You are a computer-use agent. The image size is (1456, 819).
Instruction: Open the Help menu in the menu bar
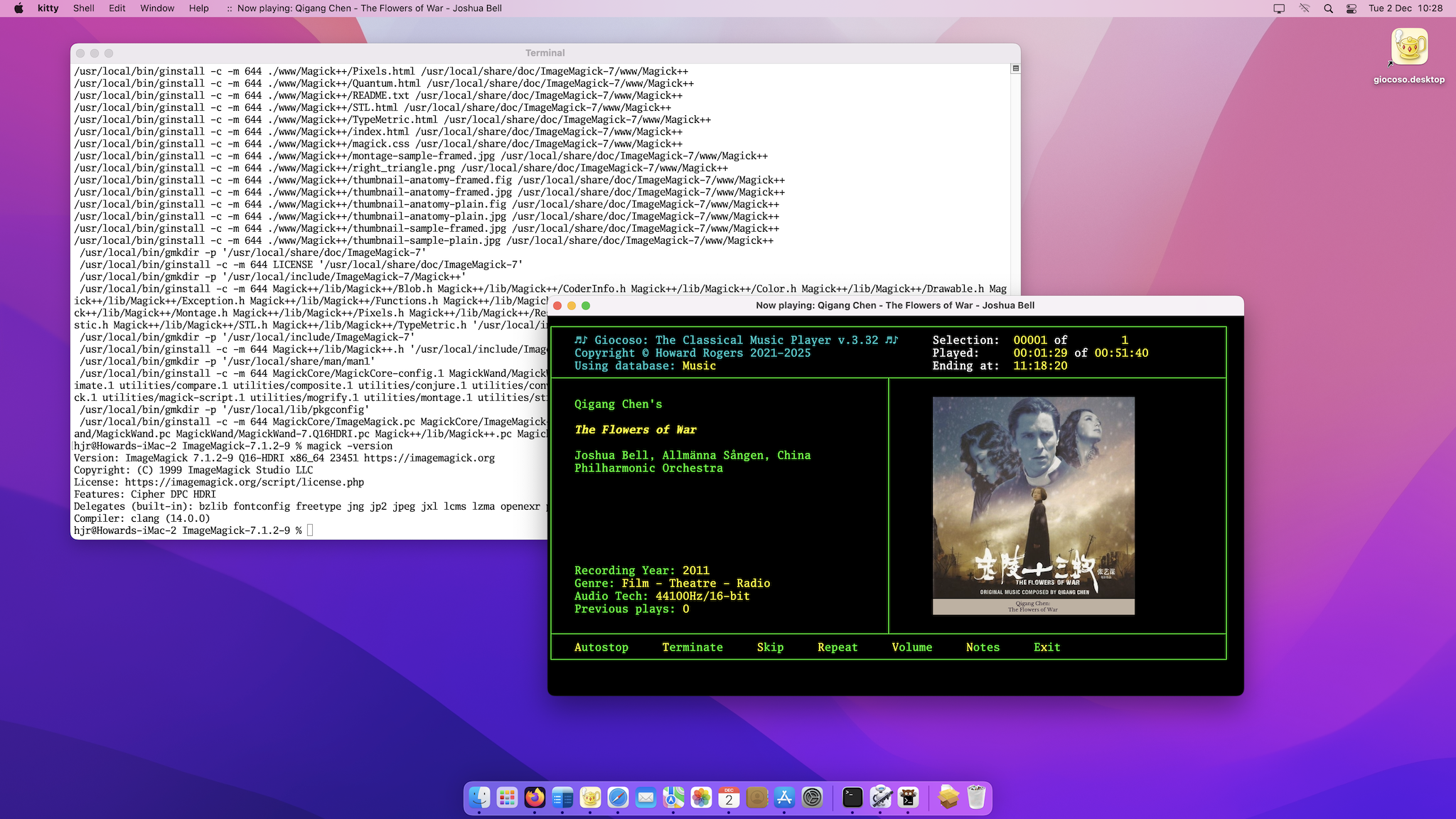[198, 9]
